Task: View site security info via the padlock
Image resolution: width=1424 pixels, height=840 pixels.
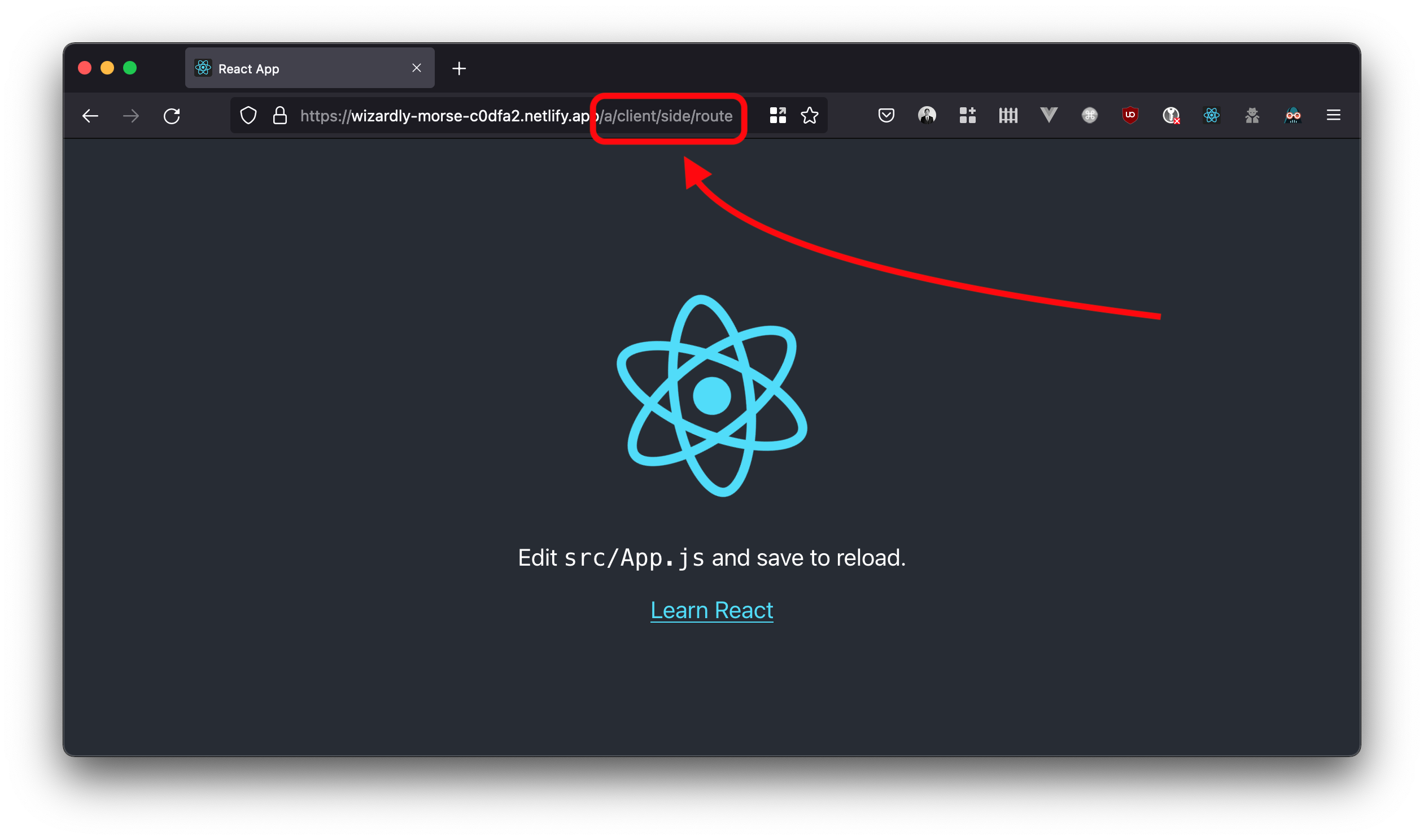Action: (x=280, y=116)
